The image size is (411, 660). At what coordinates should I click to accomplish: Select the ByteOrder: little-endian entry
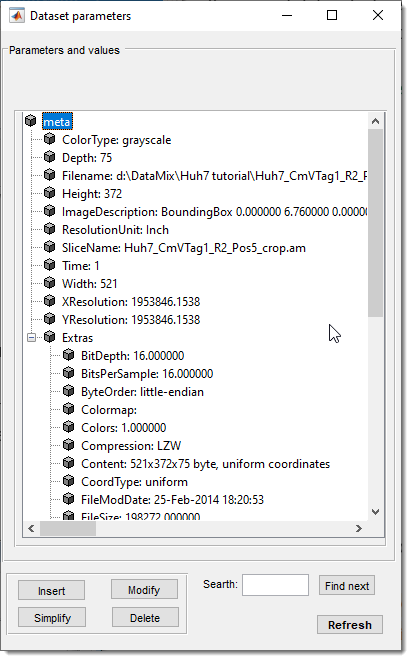click(x=142, y=392)
